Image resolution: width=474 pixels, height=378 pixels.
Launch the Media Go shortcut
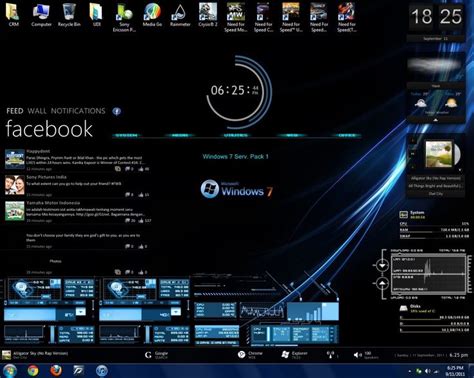click(152, 14)
